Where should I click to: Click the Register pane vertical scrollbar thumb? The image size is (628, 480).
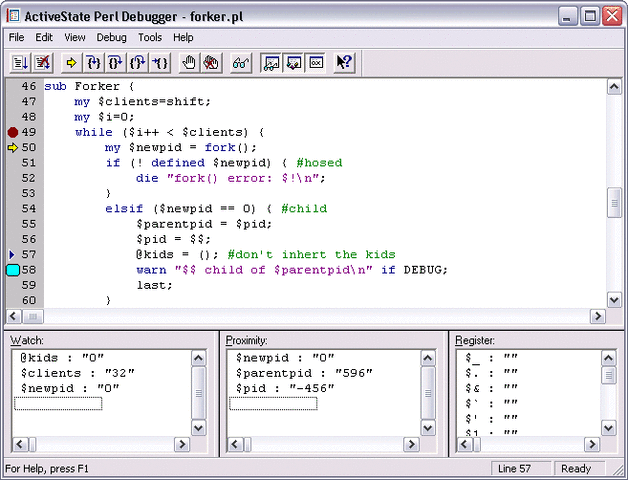point(608,375)
